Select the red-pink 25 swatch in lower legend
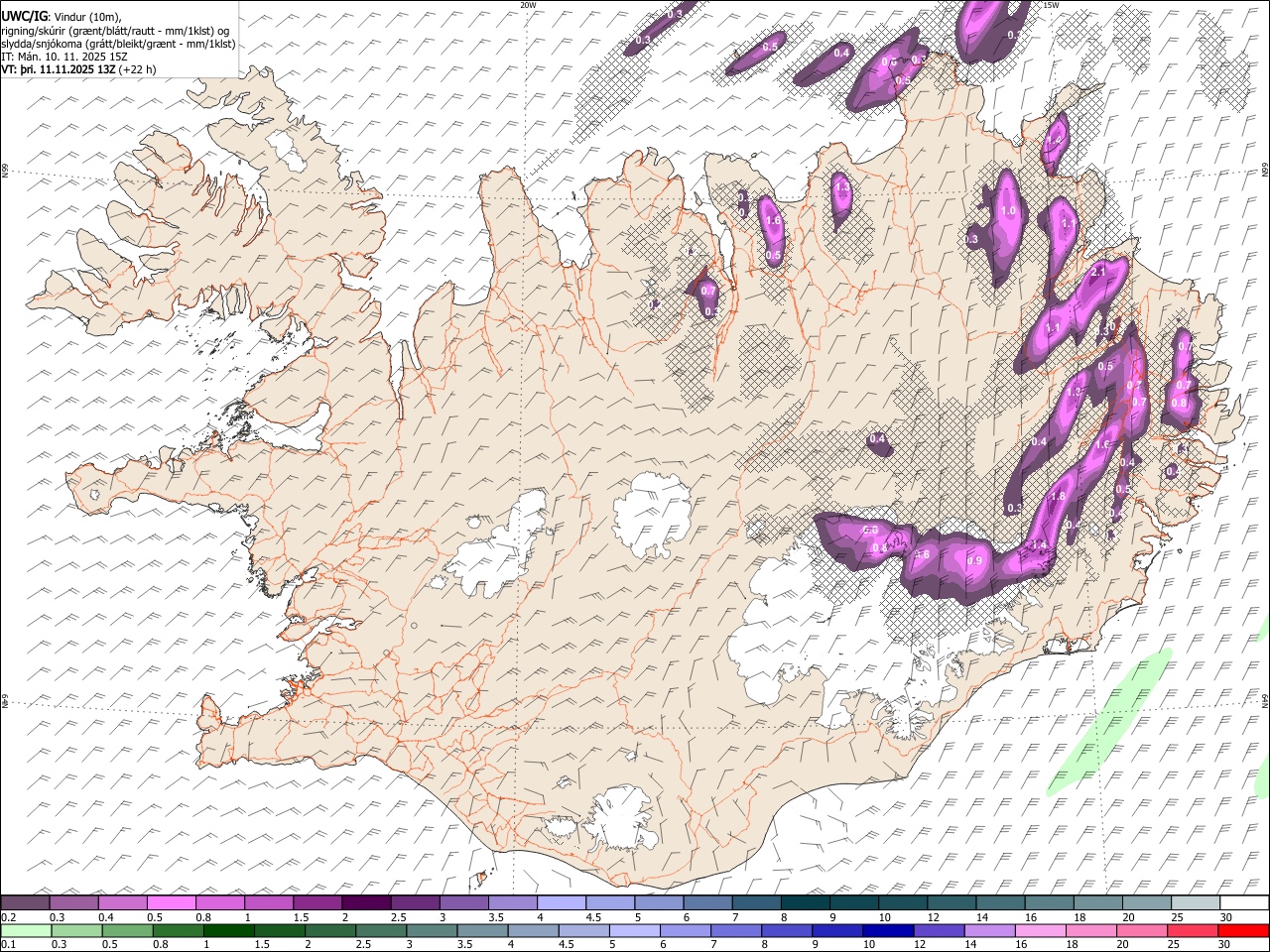 point(1194,930)
